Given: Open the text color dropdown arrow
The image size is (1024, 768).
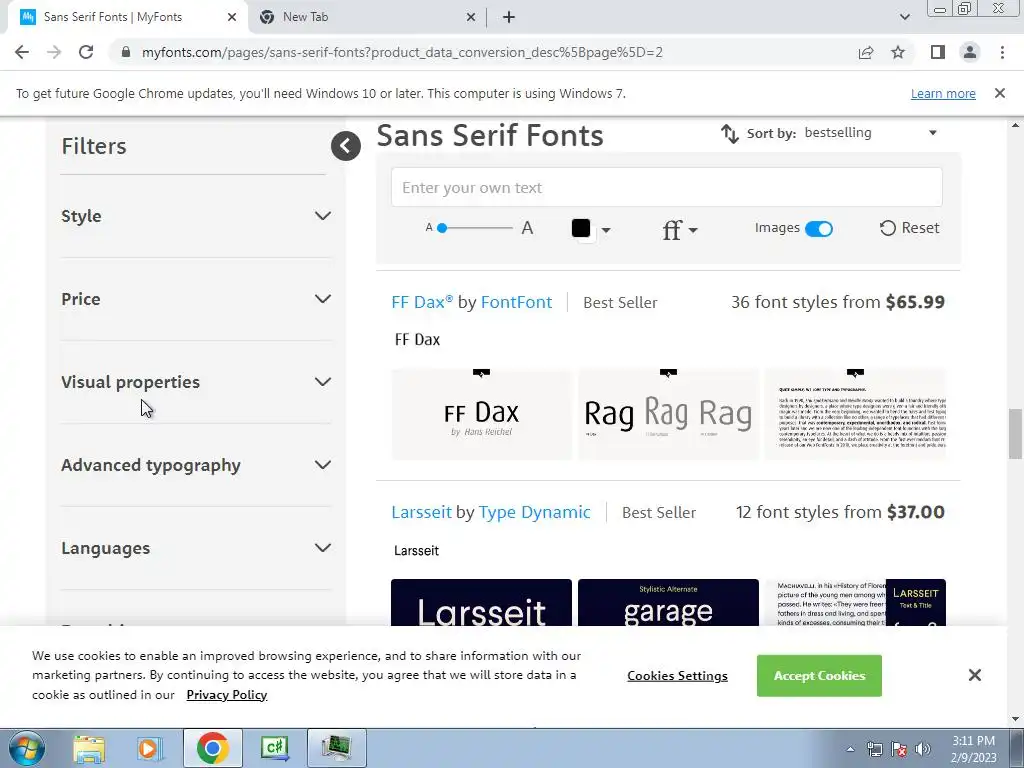Looking at the screenshot, I should (x=606, y=230).
